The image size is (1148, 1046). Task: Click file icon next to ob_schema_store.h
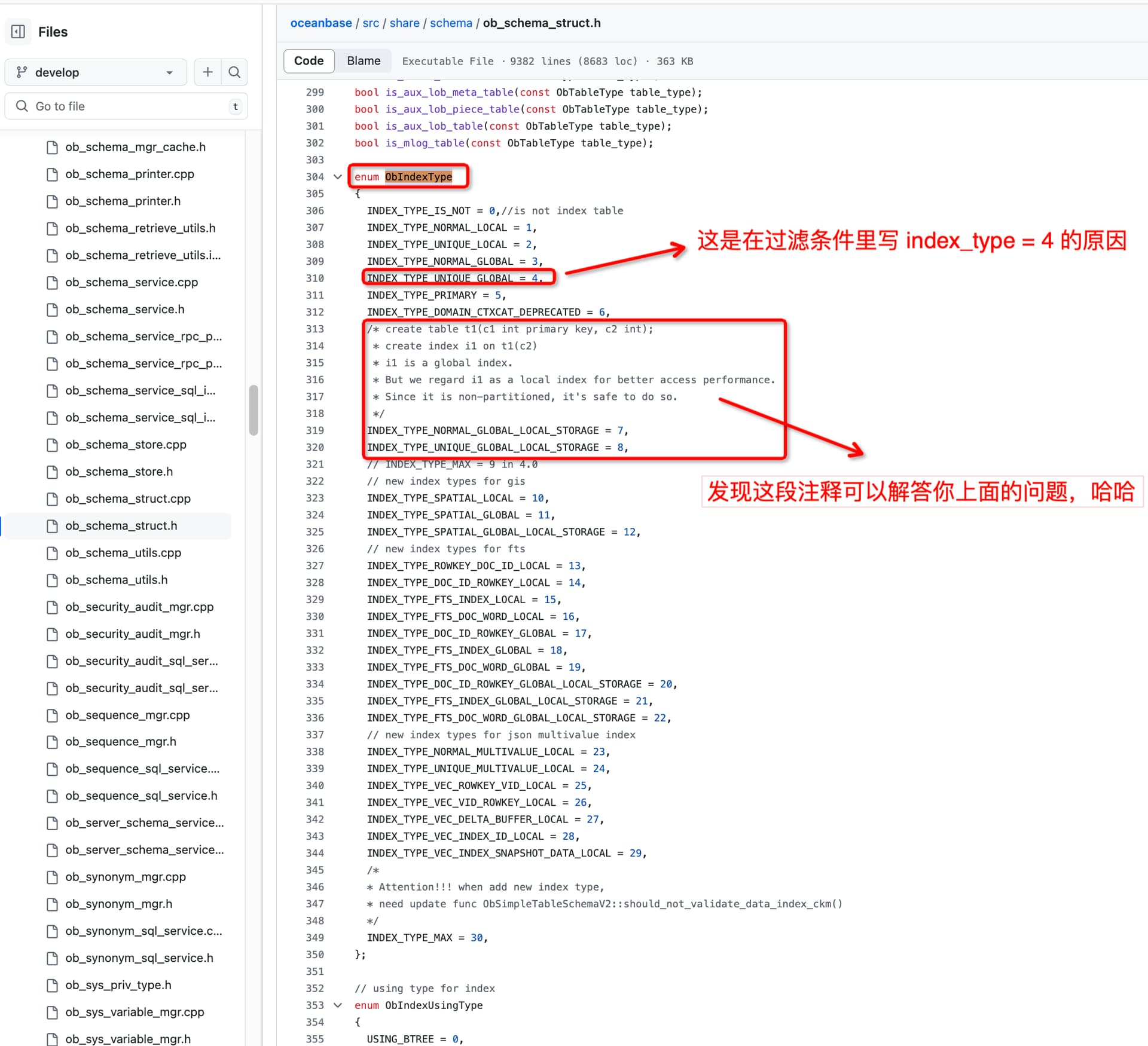click(53, 472)
